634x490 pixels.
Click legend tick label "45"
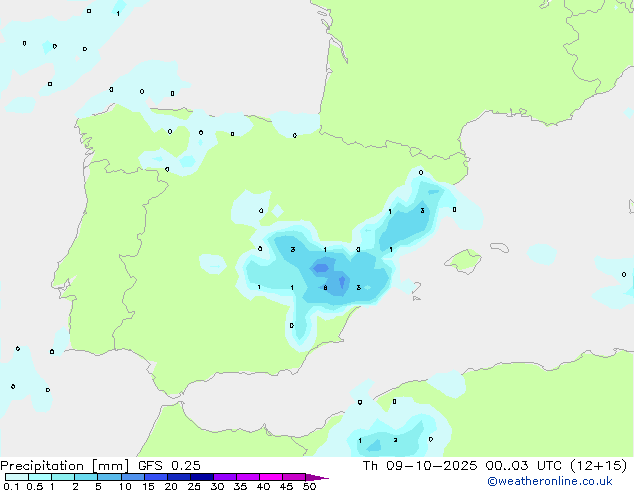(286, 486)
